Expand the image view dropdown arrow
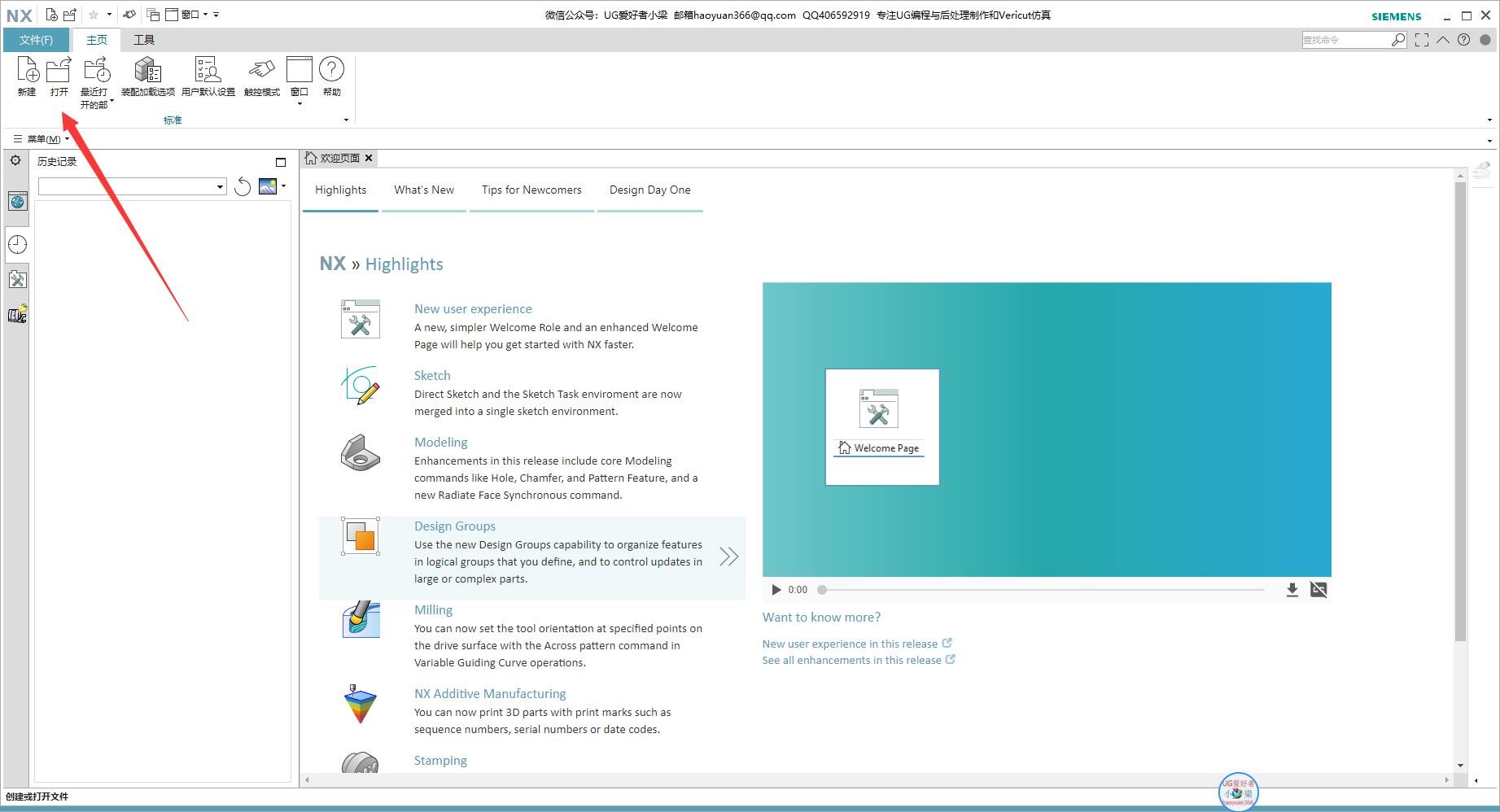The height and width of the screenshot is (812, 1500). click(x=283, y=186)
